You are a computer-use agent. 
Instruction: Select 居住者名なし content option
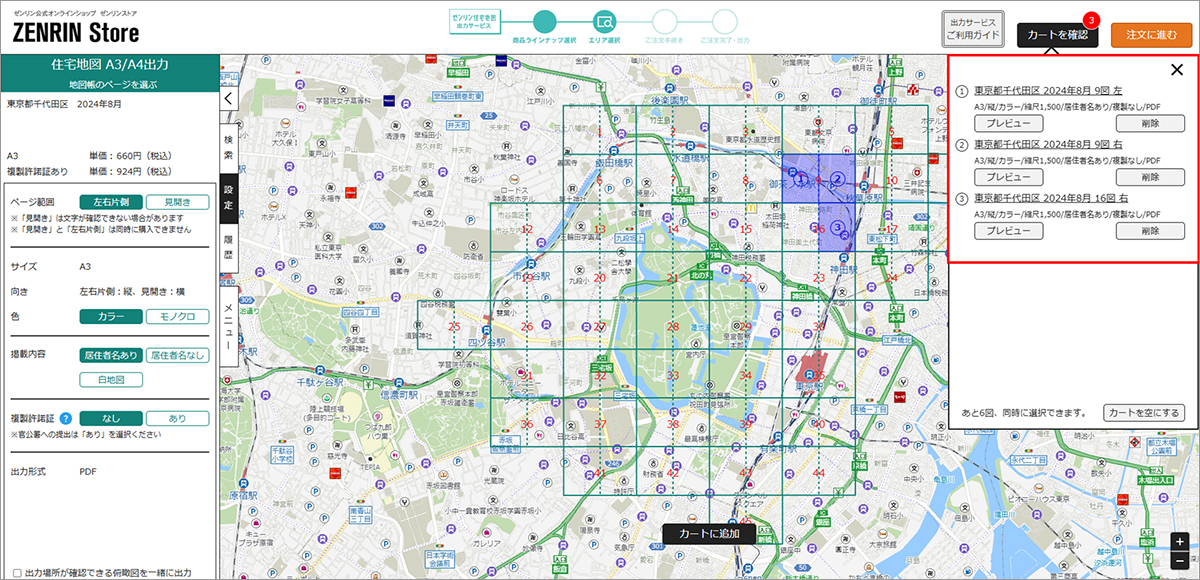tap(177, 355)
